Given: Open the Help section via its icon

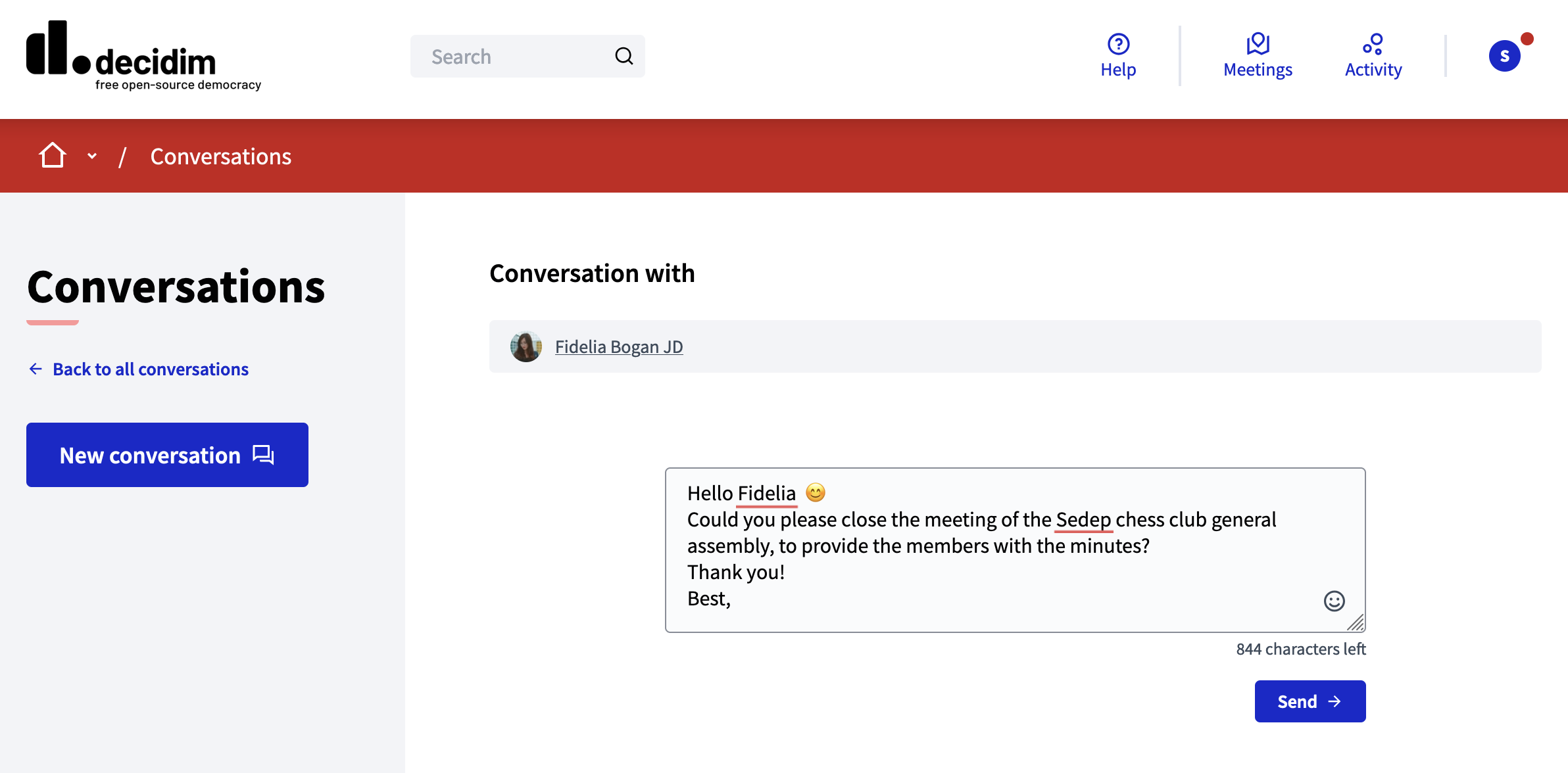Looking at the screenshot, I should tap(1117, 44).
